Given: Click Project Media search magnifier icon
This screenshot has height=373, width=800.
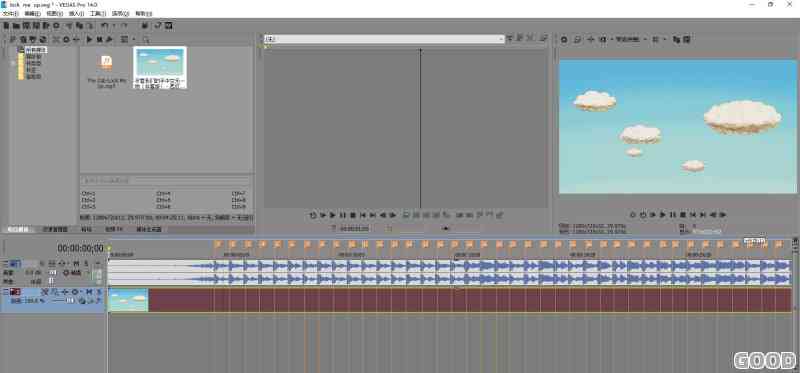Looking at the screenshot, I should 146,39.
